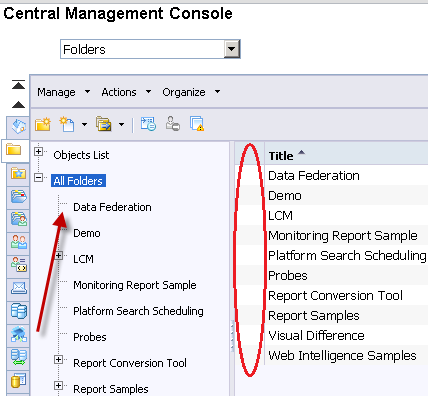Open Personal Categories folder-with-user sidebar icon
This screenshot has height=396, width=428.
[18, 219]
